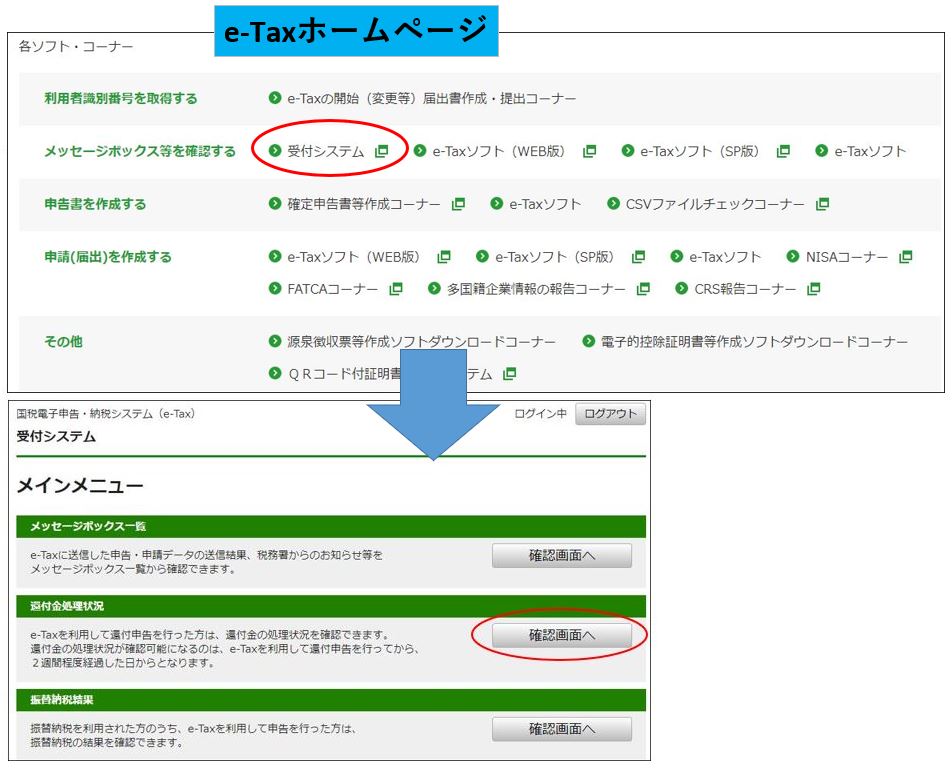Click green arrow bullet before 電子的控除証明書等作成ソフト
This screenshot has width=952, height=768.
588,341
